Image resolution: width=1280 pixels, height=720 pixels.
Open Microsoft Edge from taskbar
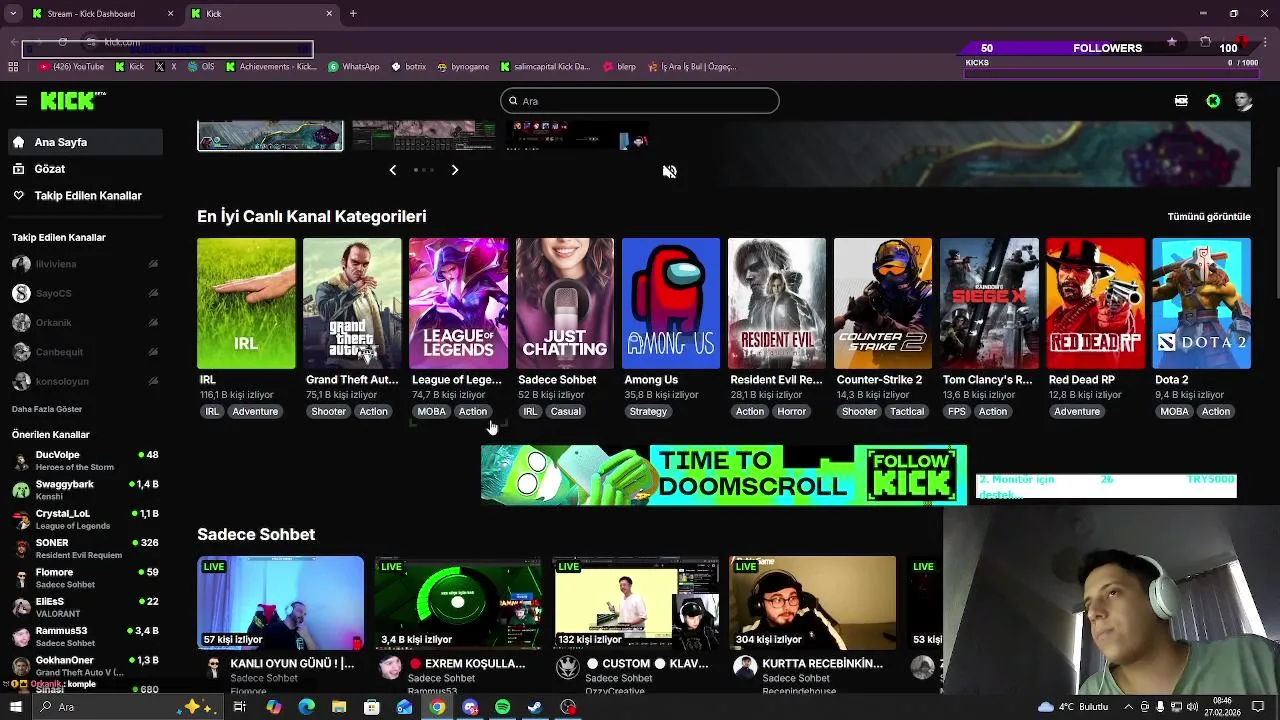pyautogui.click(x=306, y=707)
